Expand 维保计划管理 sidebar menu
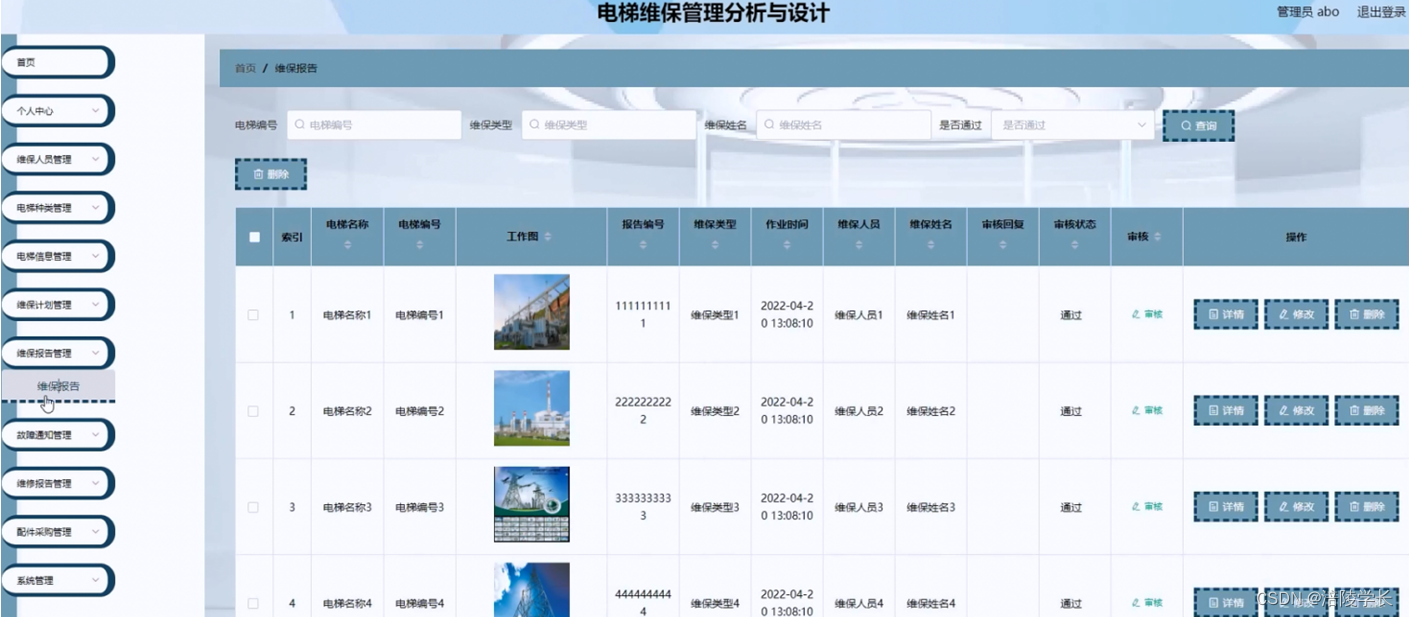This screenshot has width=1409, height=617. tap(57, 305)
